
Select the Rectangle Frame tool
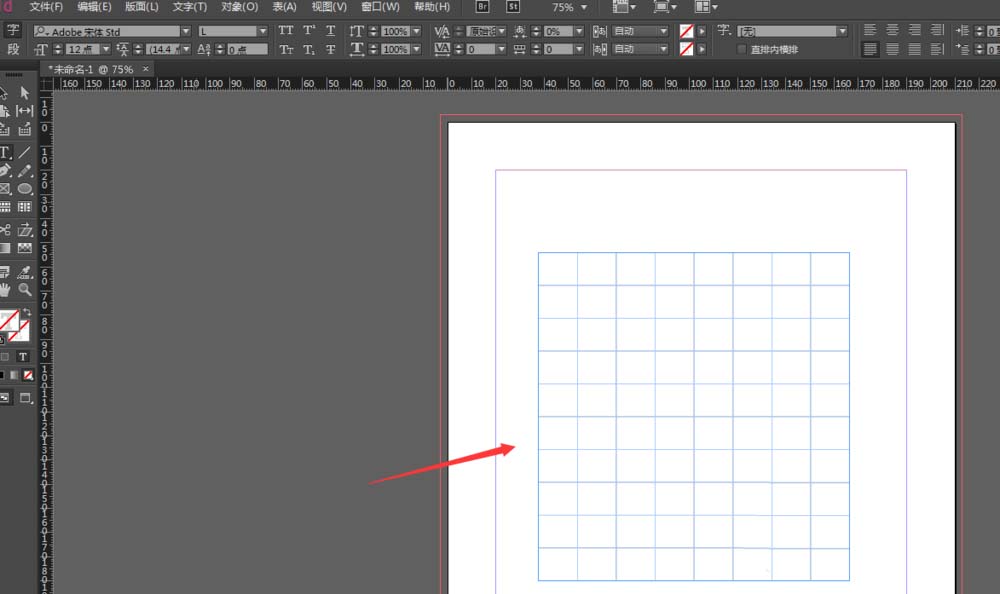[5, 189]
